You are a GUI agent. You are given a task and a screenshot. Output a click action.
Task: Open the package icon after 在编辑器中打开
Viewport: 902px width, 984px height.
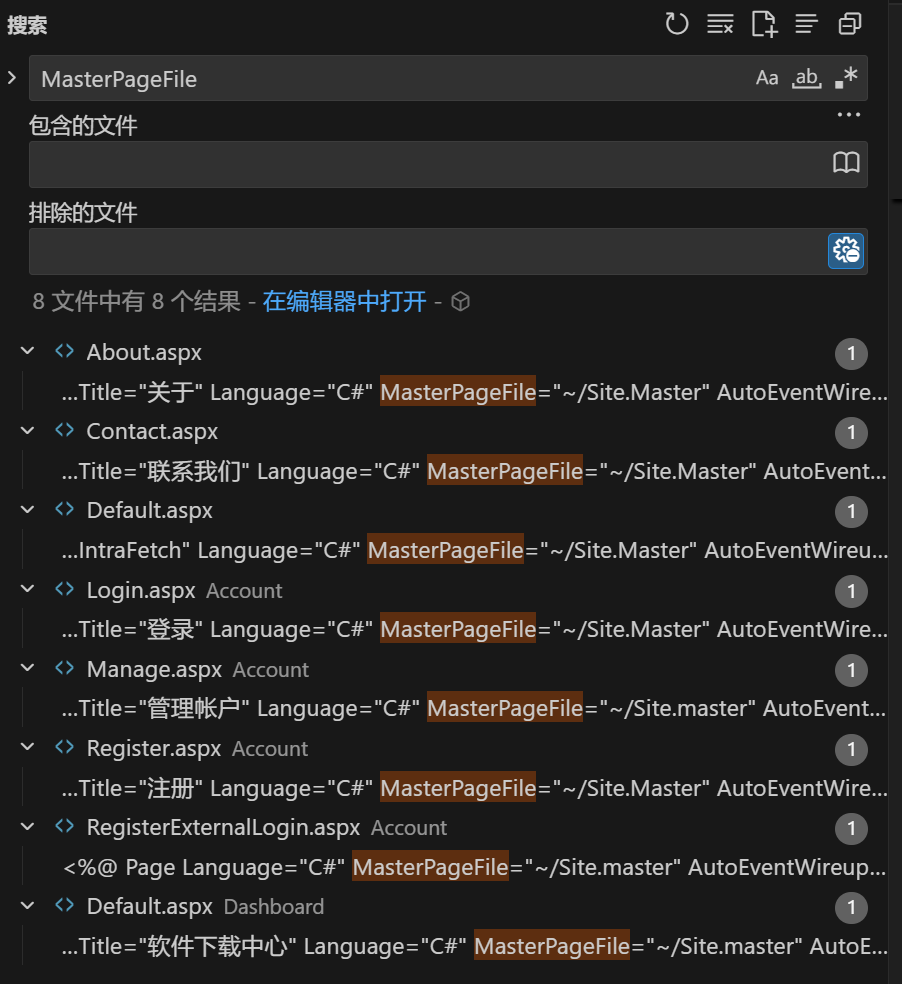click(x=460, y=300)
